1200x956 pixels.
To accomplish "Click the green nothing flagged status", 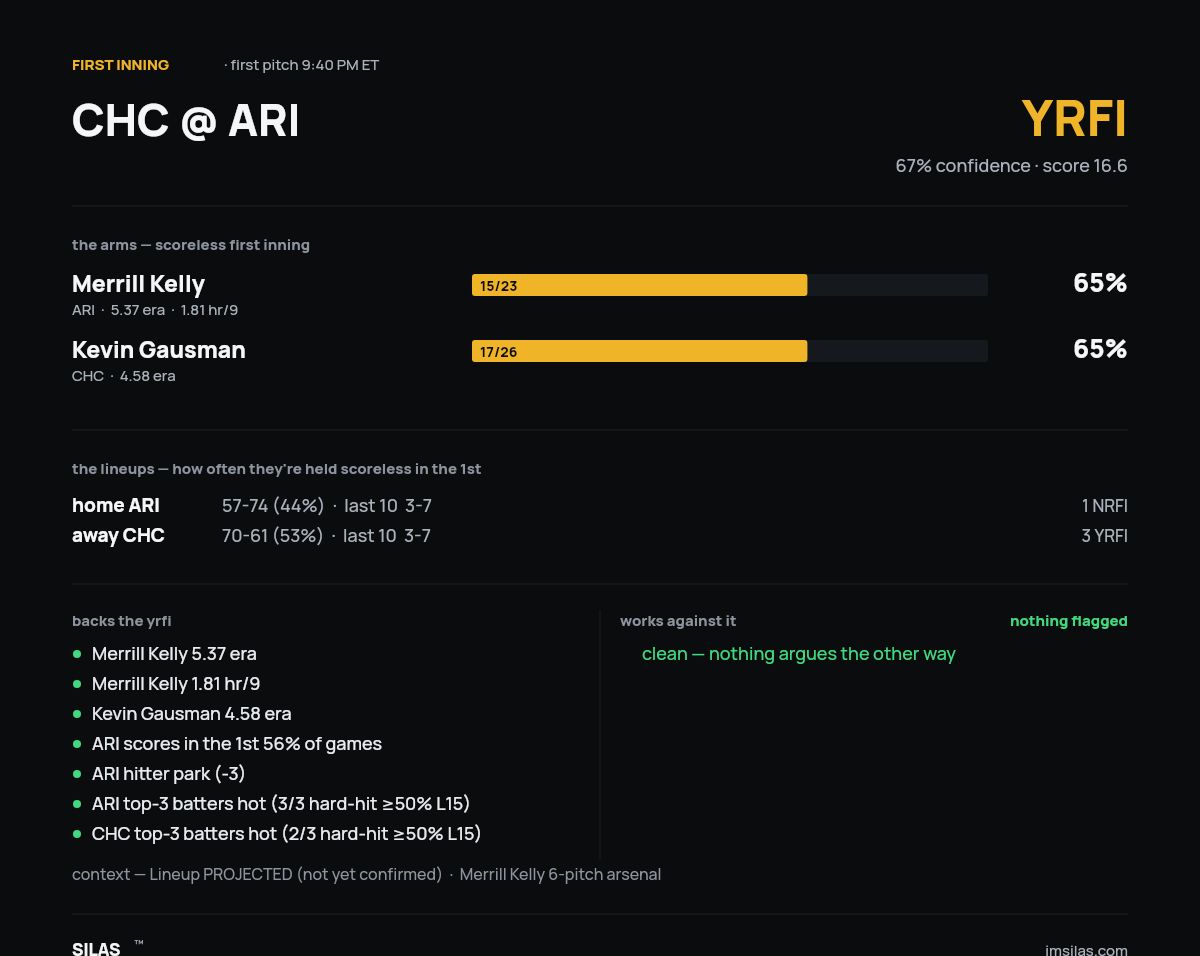I will point(1068,621).
